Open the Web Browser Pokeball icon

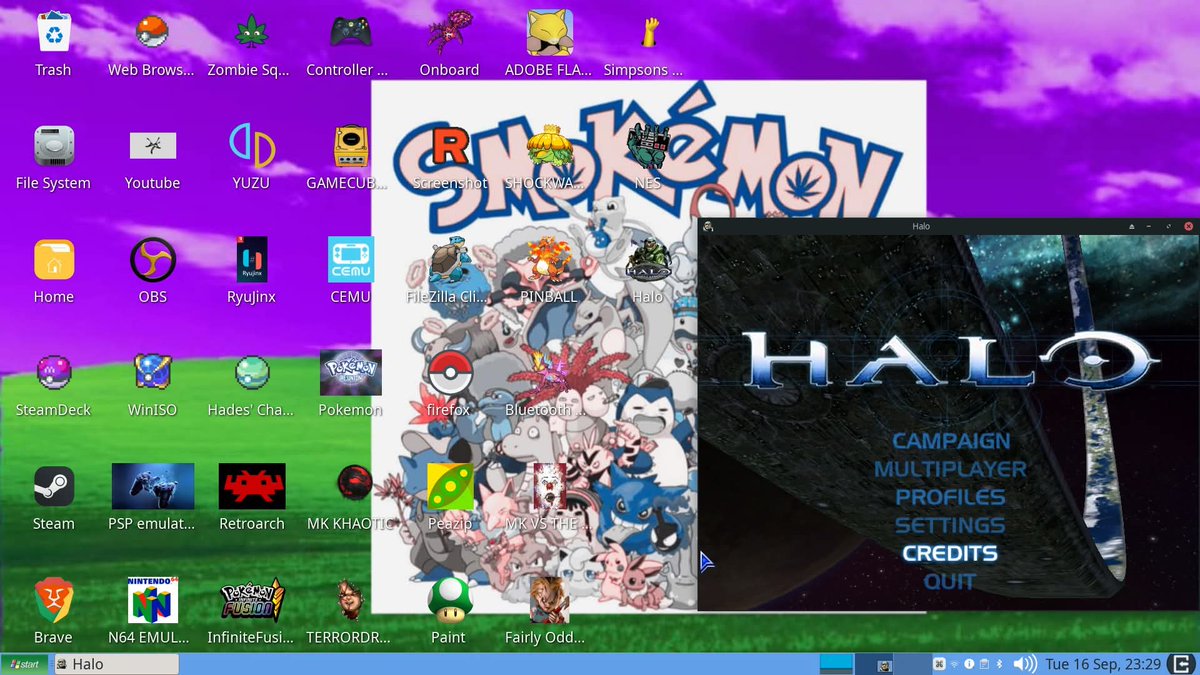[151, 33]
